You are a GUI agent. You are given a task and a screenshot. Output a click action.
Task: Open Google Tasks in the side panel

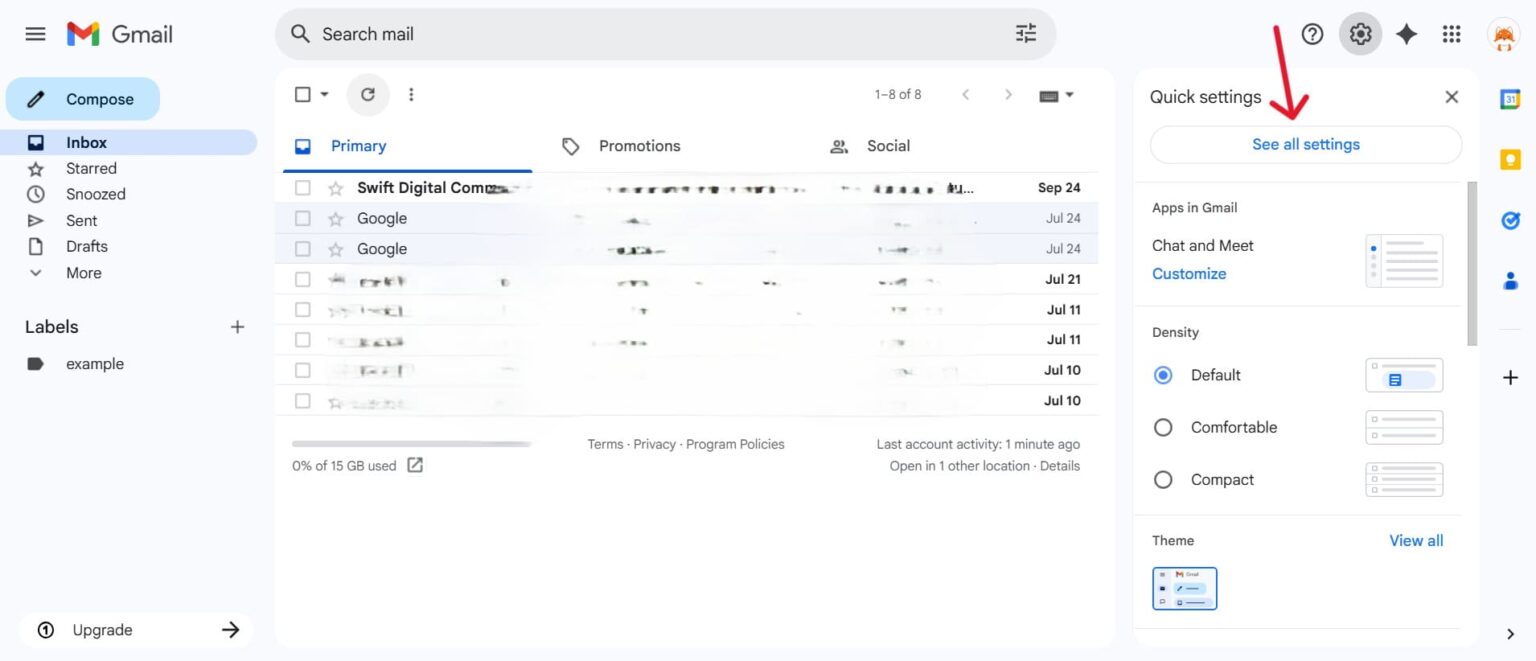coord(1511,220)
